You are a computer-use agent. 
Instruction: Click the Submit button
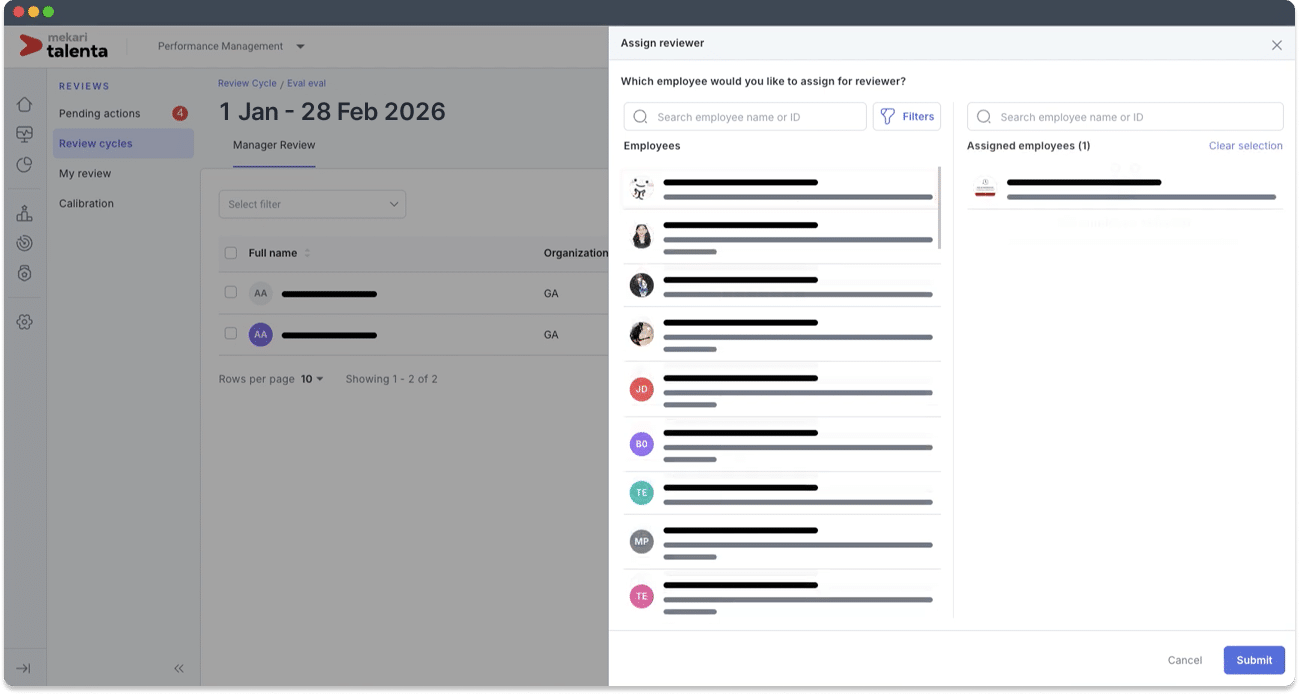pos(1253,660)
